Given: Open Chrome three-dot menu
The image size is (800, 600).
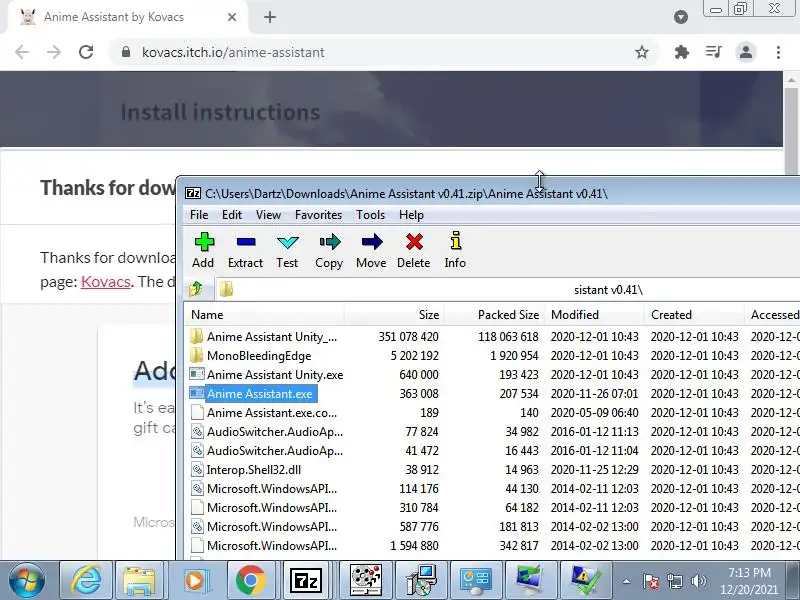Looking at the screenshot, I should [x=778, y=52].
